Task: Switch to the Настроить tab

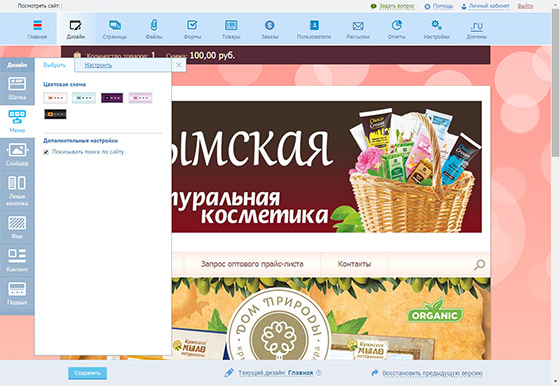Action: click(x=98, y=65)
